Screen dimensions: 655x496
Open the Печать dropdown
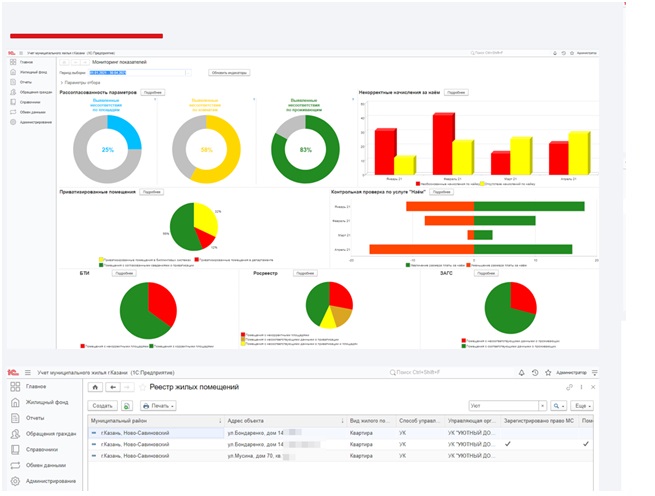158,406
